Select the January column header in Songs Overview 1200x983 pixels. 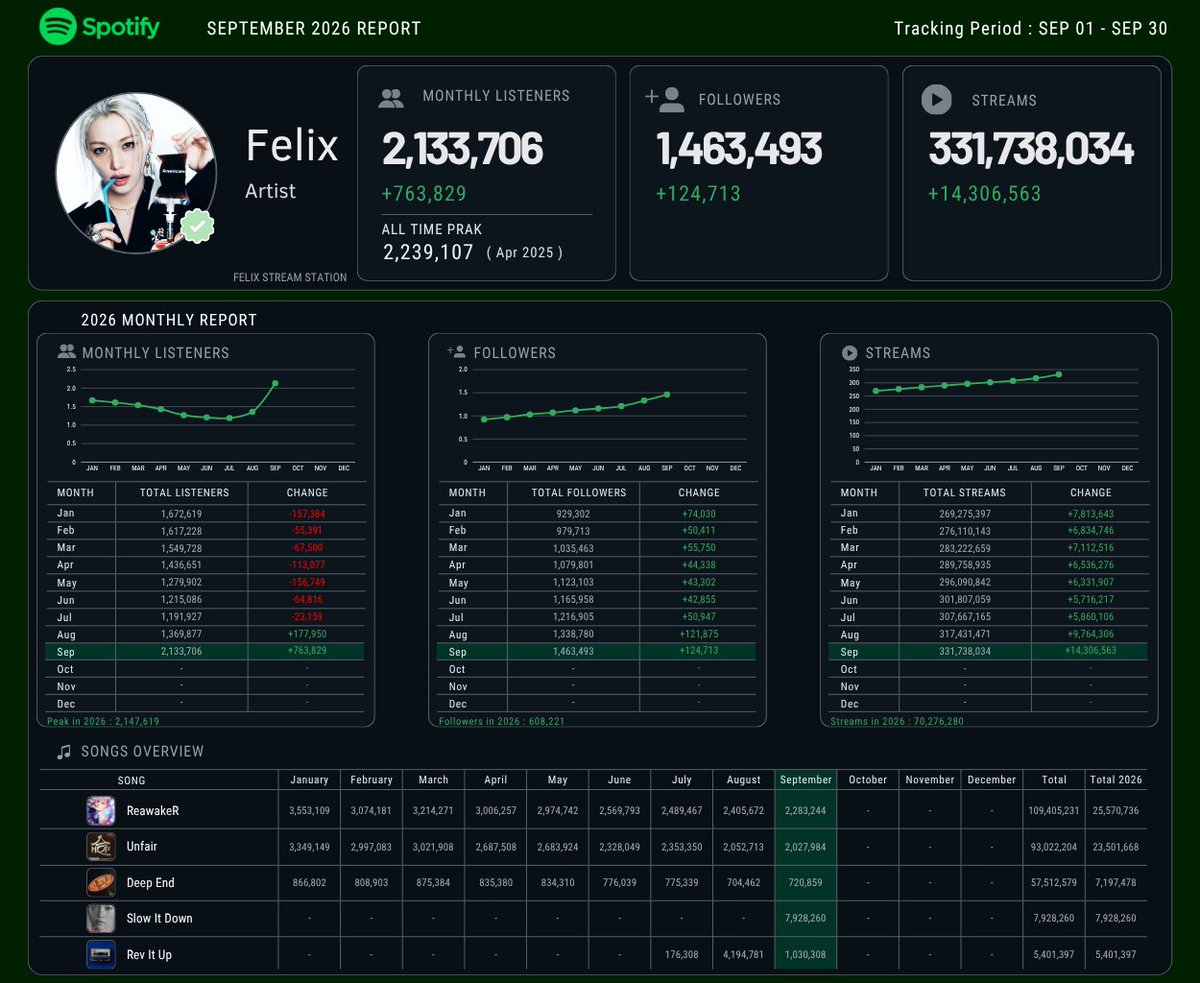(309, 779)
